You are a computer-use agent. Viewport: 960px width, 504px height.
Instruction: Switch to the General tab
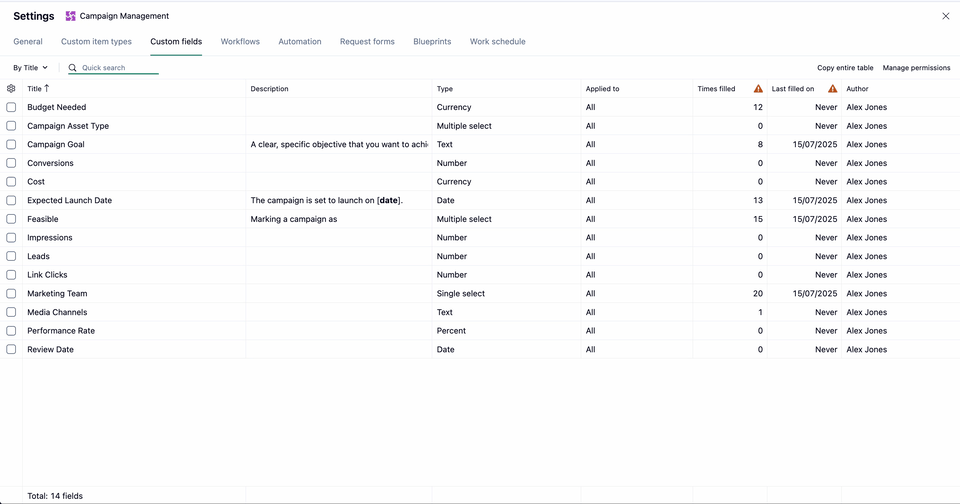tap(28, 42)
